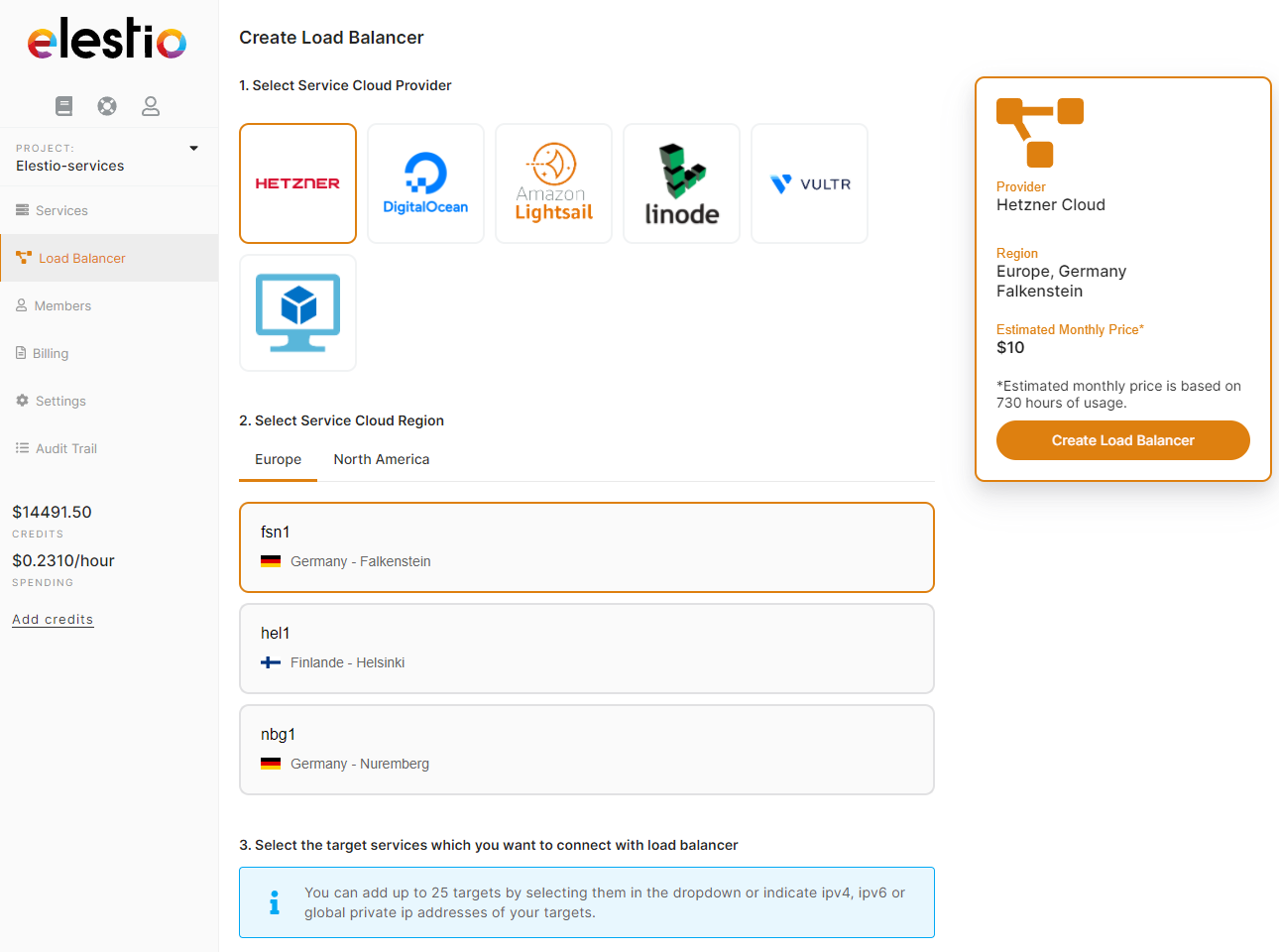Open the documentation book icon
Viewport: 1279px width, 952px height.
(x=64, y=106)
